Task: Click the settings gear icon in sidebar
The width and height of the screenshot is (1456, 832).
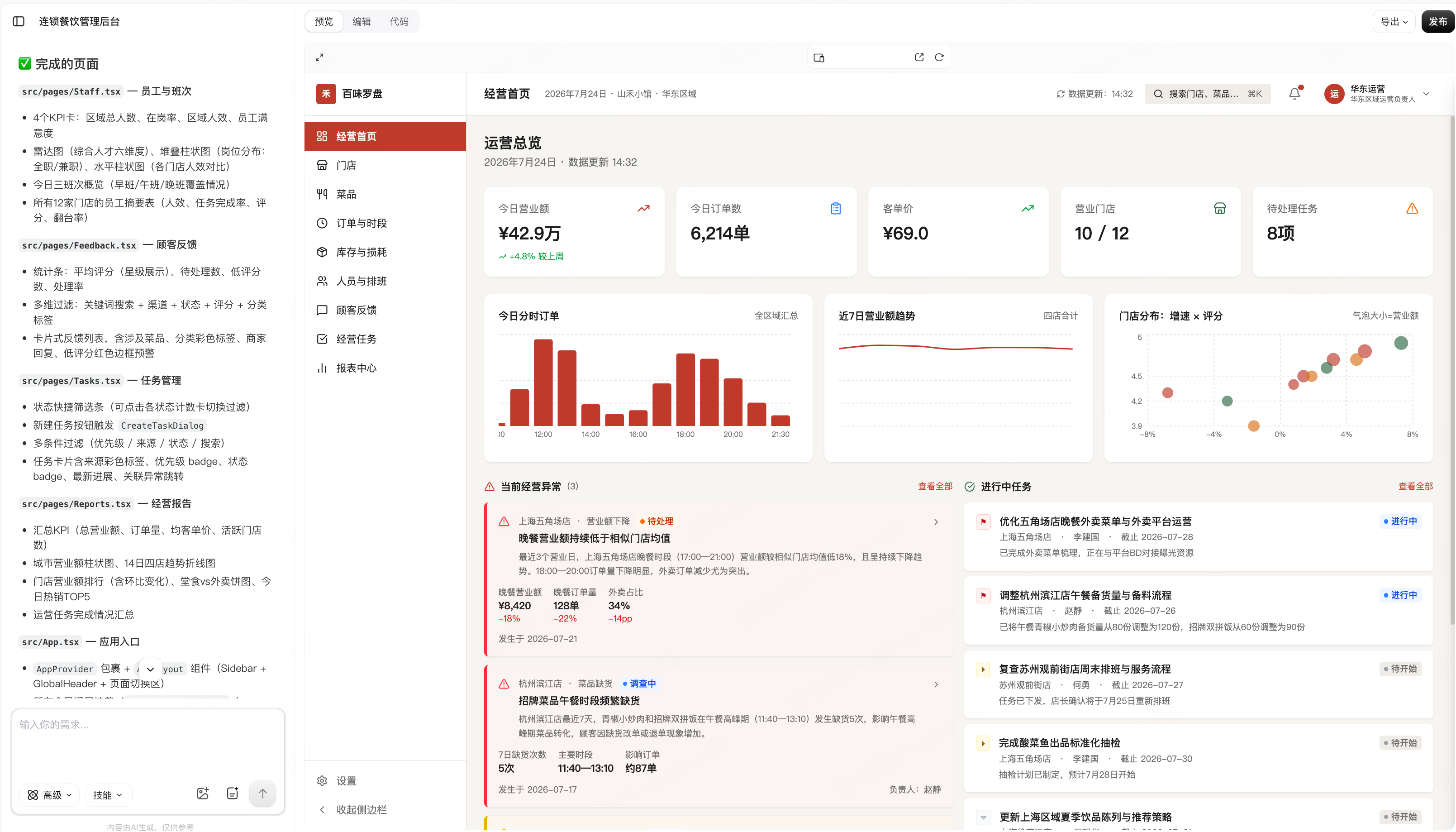Action: click(322, 780)
